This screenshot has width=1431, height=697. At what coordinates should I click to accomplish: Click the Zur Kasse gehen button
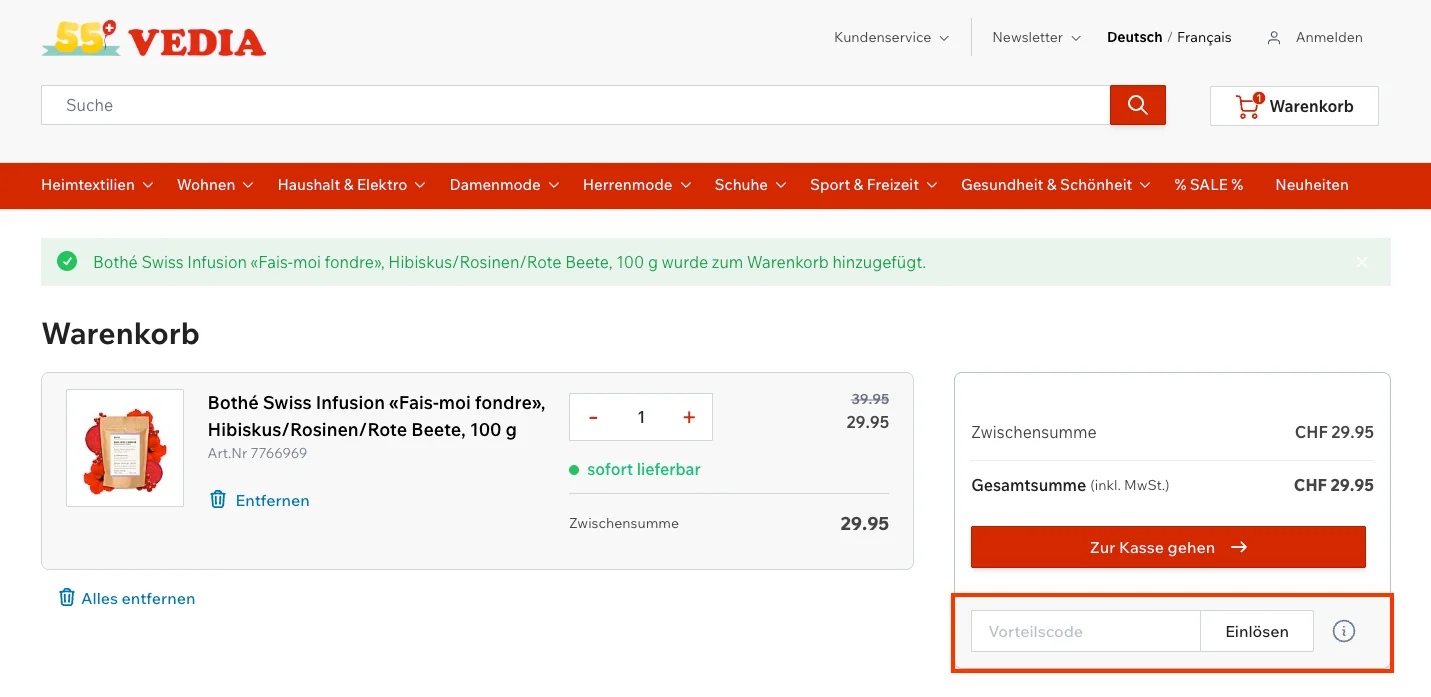[x=1167, y=547]
